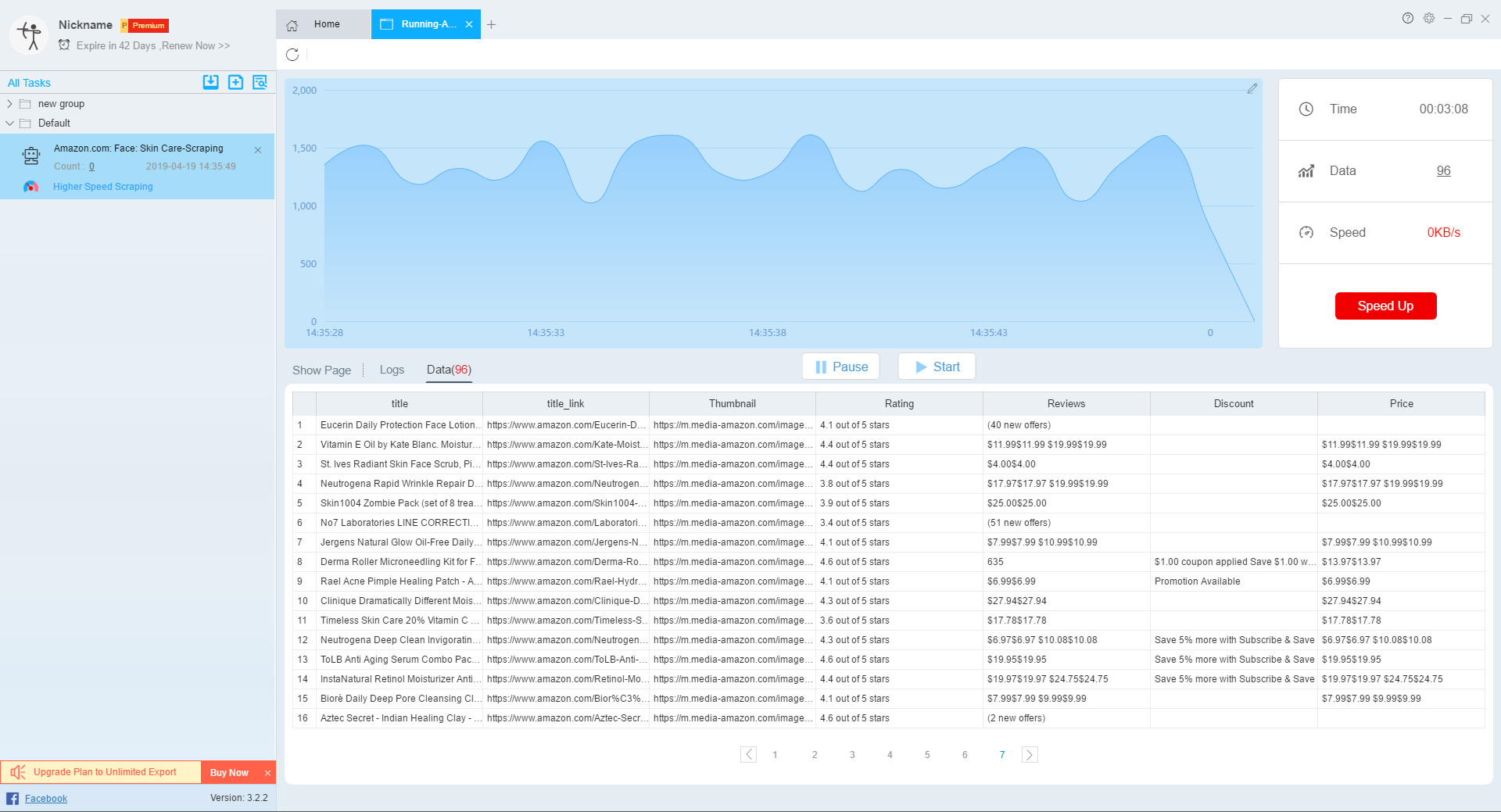Select Eucerin Daily Protection Face Lotion row
The width and height of the screenshot is (1501, 812).
[888, 425]
